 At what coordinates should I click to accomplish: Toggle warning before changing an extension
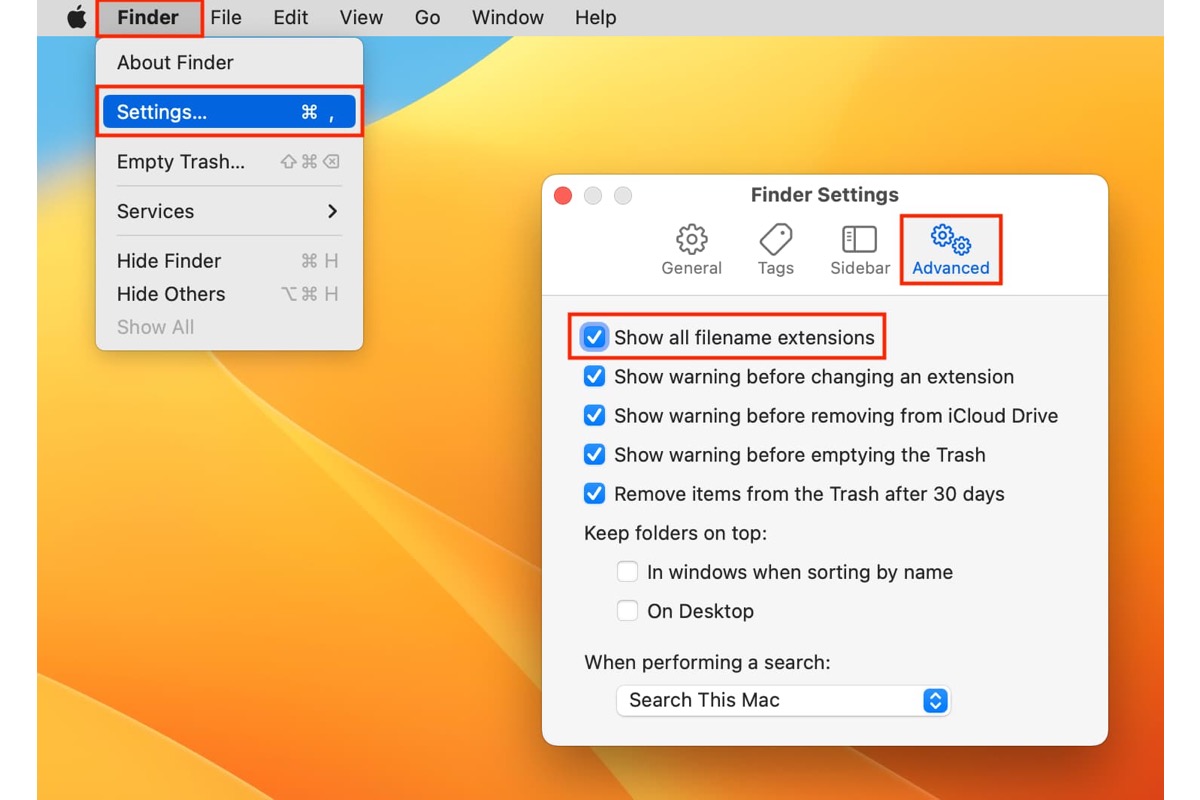coord(594,377)
